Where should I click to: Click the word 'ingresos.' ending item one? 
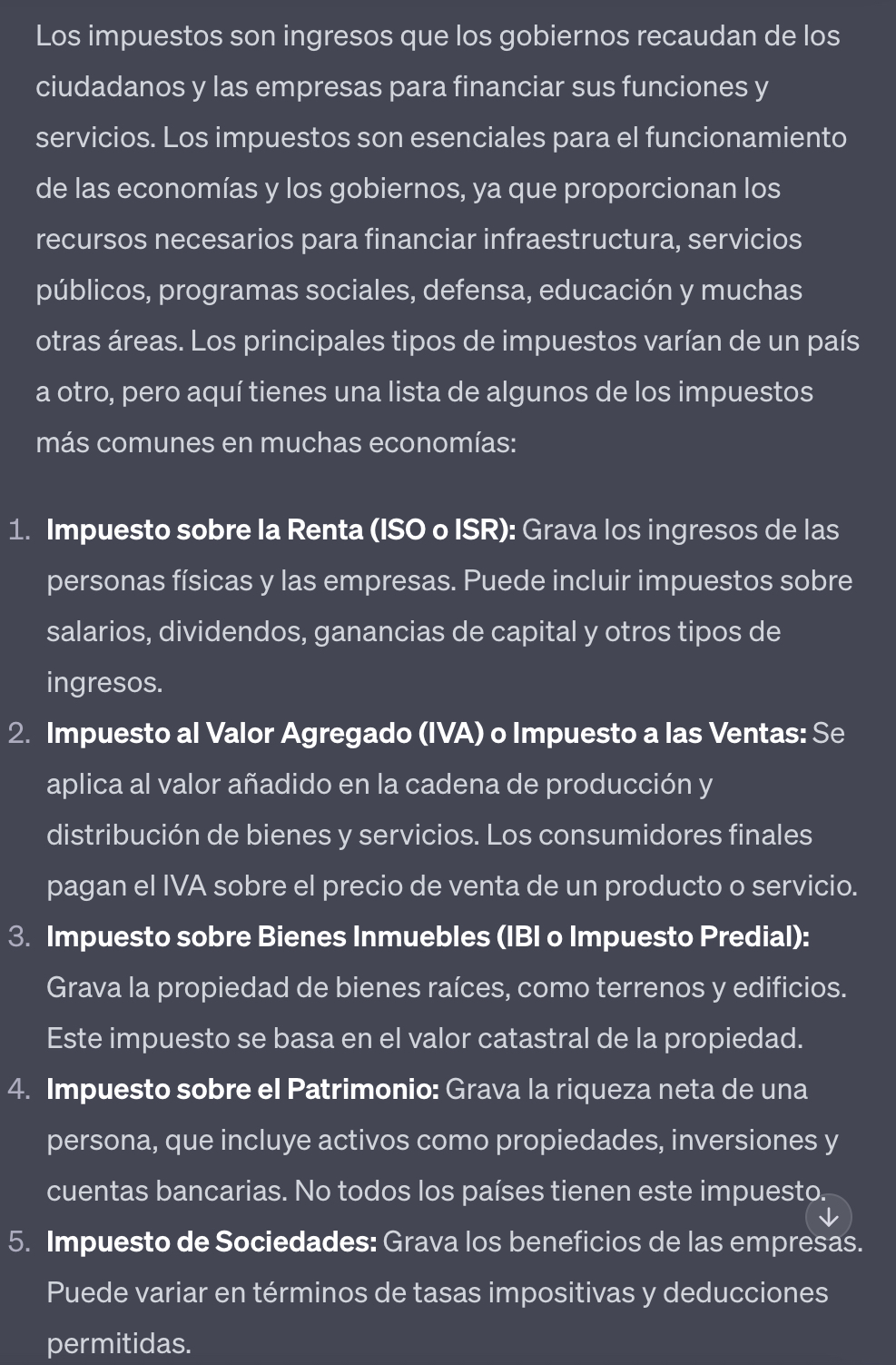click(104, 682)
